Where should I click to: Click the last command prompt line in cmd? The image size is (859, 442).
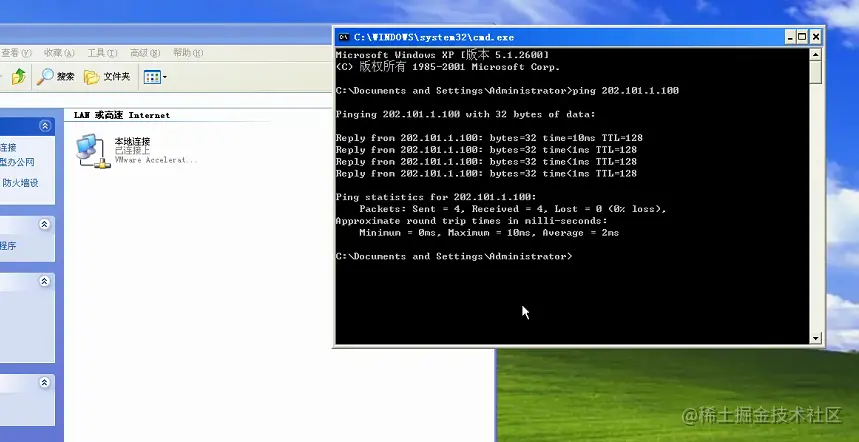point(454,256)
